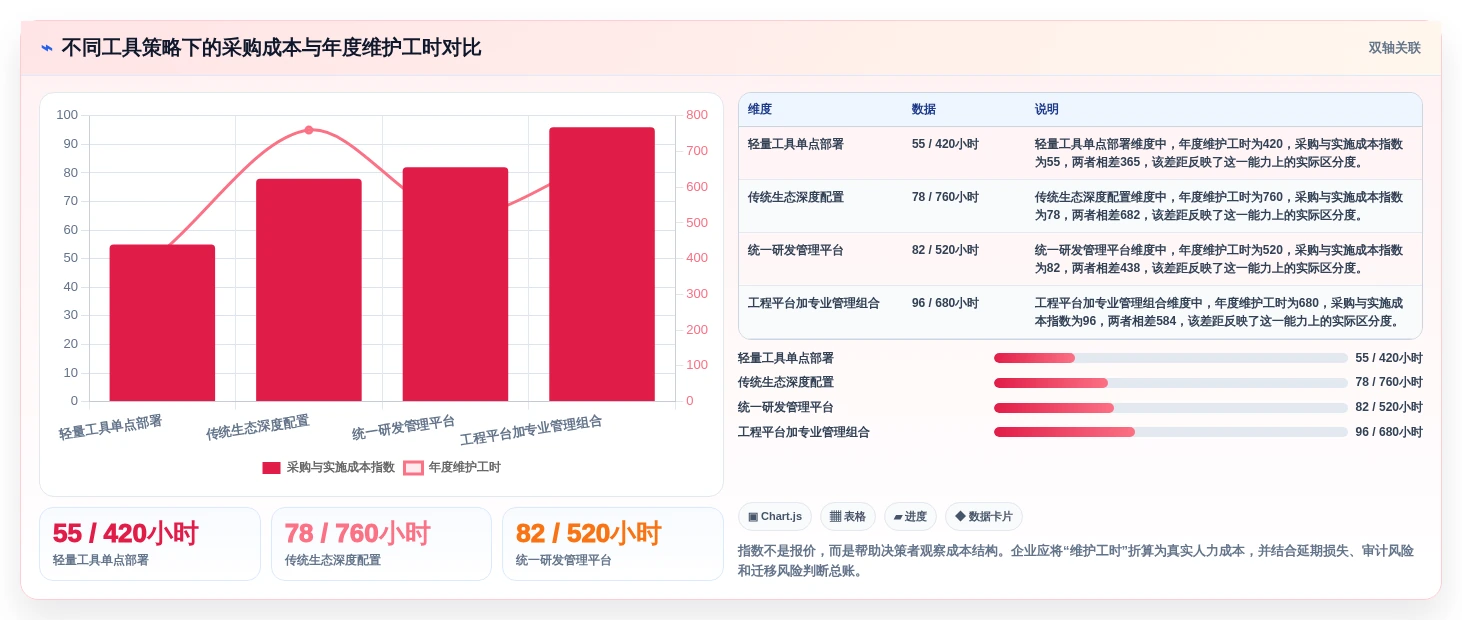Select the Chart.js tag chip
The width and height of the screenshot is (1462, 620).
775,517
